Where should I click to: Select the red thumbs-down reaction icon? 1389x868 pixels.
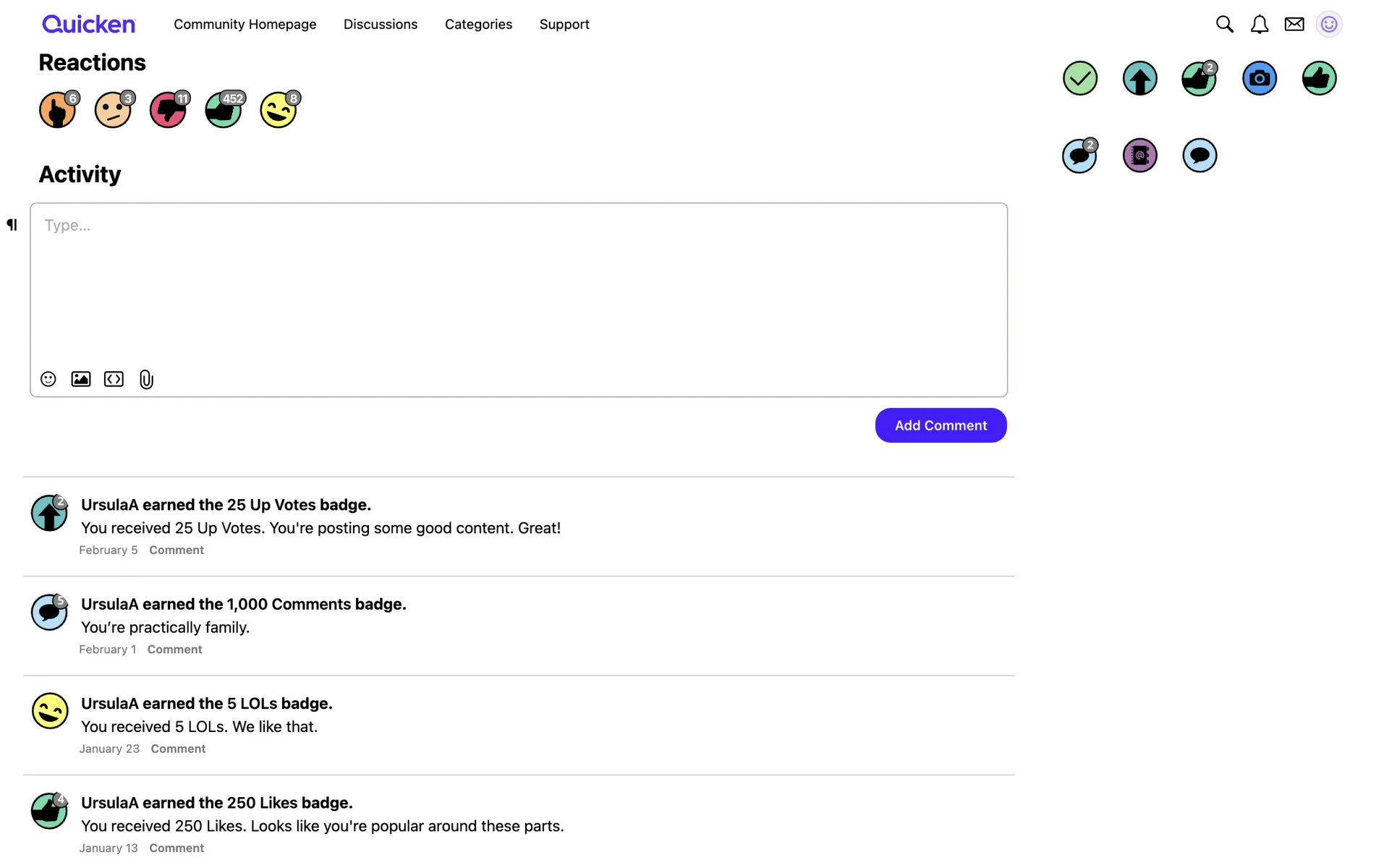pyautogui.click(x=167, y=111)
